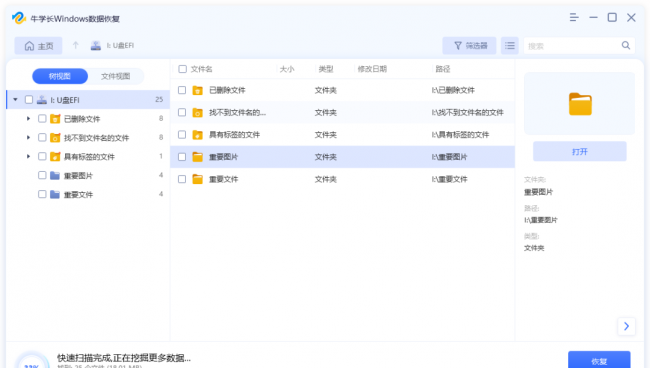Image resolution: width=650 pixels, height=368 pixels.
Task: Check the 具有标签的文件 row in file list
Action: (182, 134)
